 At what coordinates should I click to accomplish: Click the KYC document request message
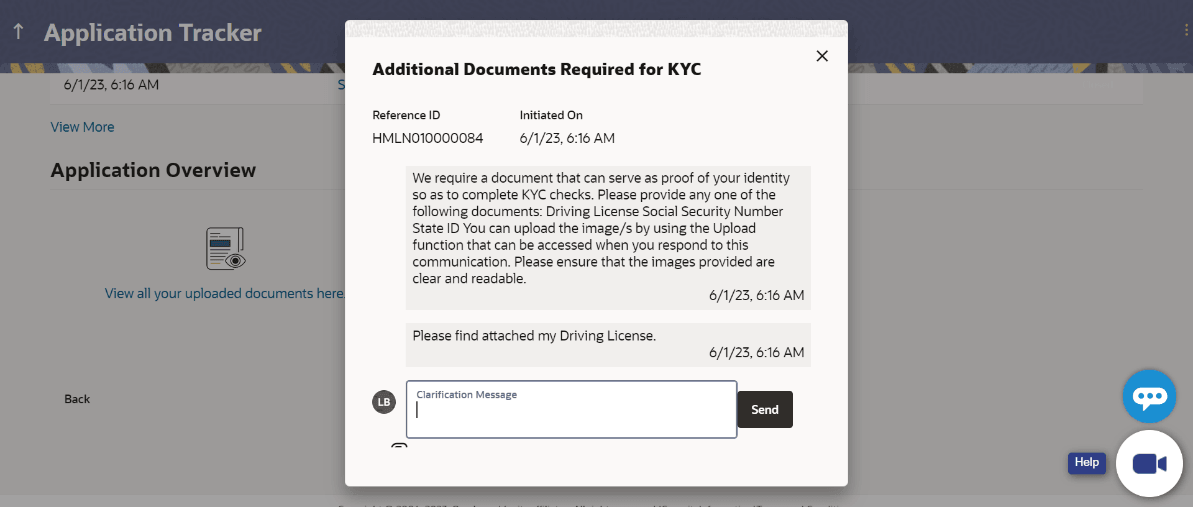coord(608,236)
